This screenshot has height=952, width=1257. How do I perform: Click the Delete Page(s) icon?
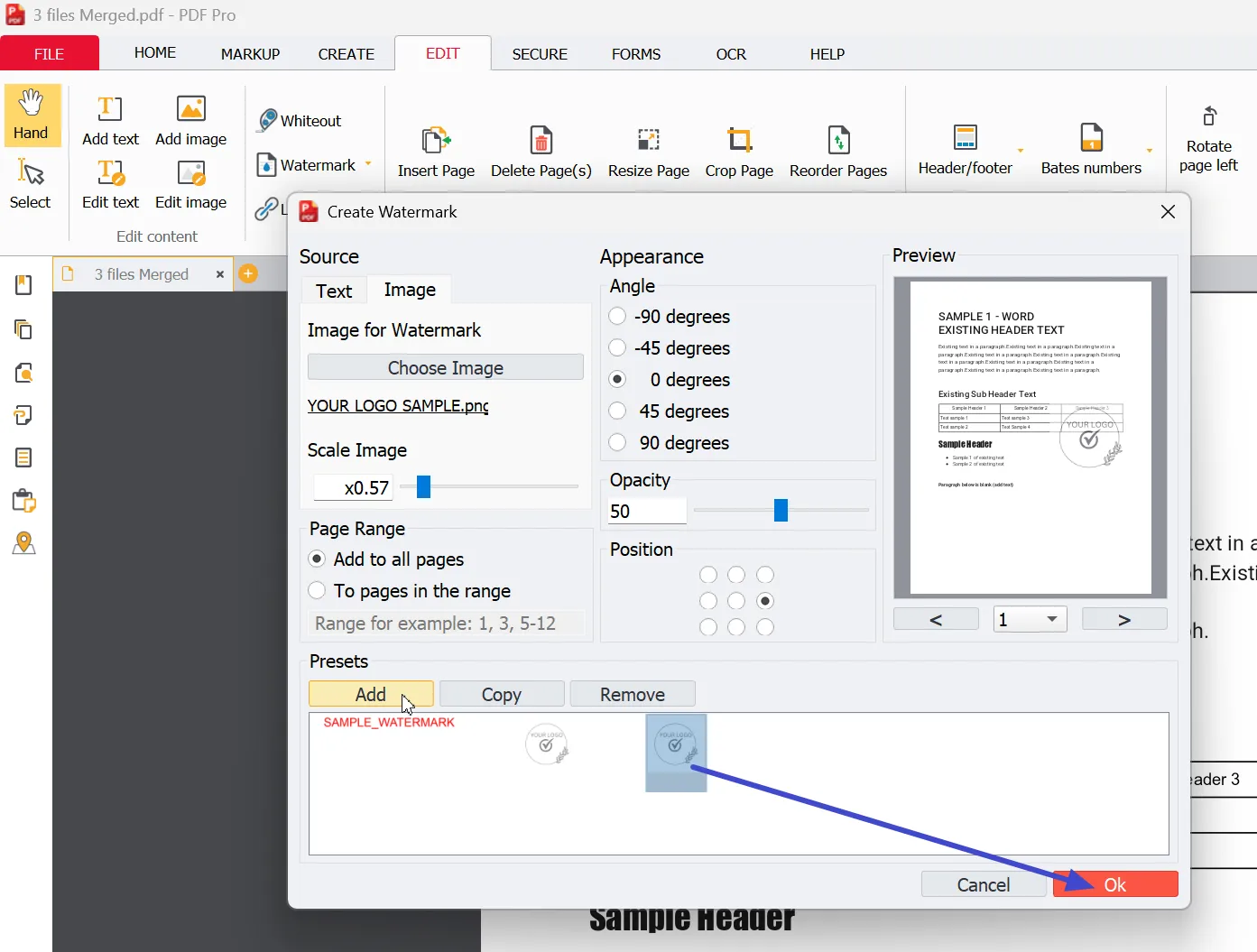[x=541, y=141]
